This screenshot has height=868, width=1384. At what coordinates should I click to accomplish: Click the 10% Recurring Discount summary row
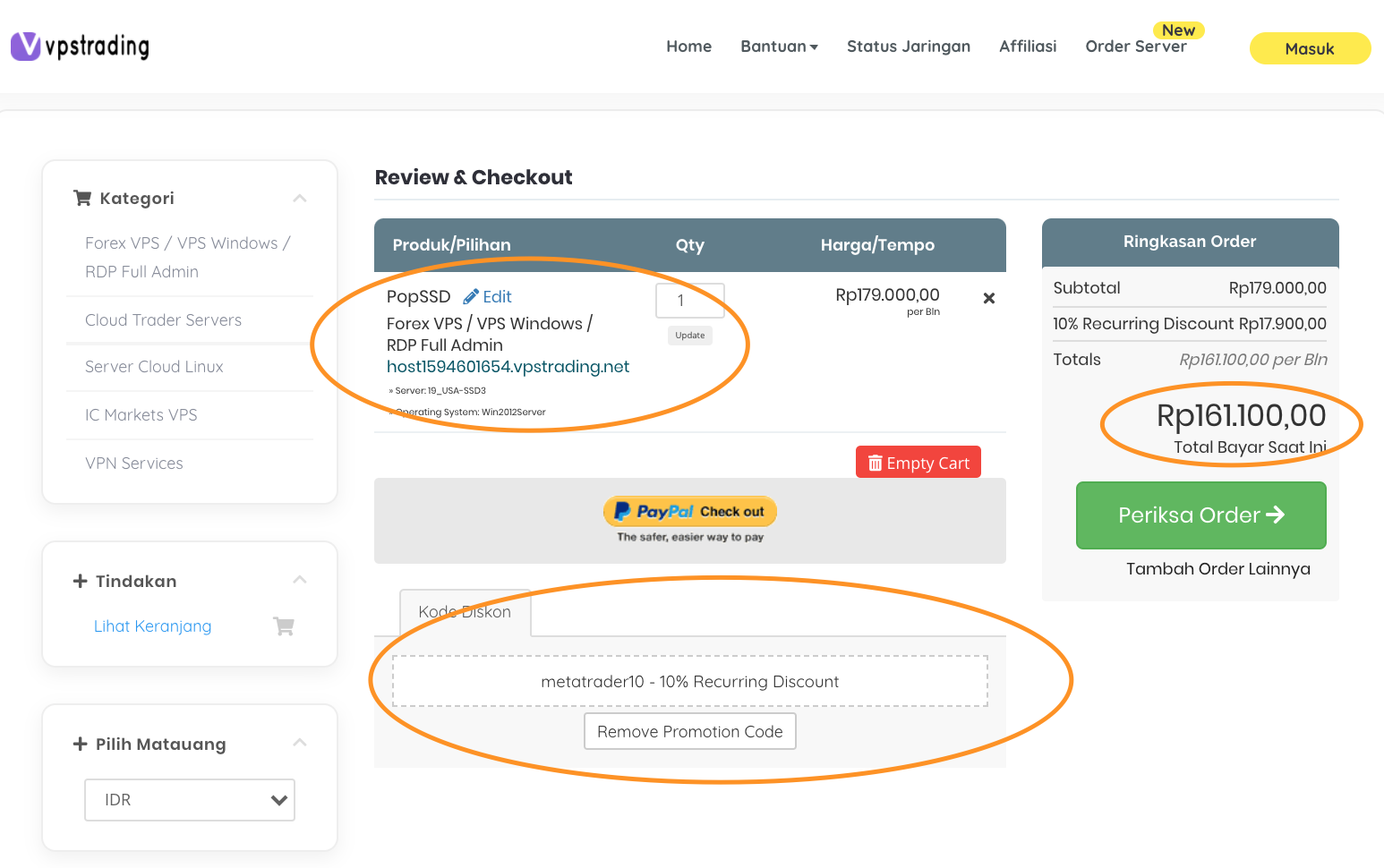(x=1190, y=324)
